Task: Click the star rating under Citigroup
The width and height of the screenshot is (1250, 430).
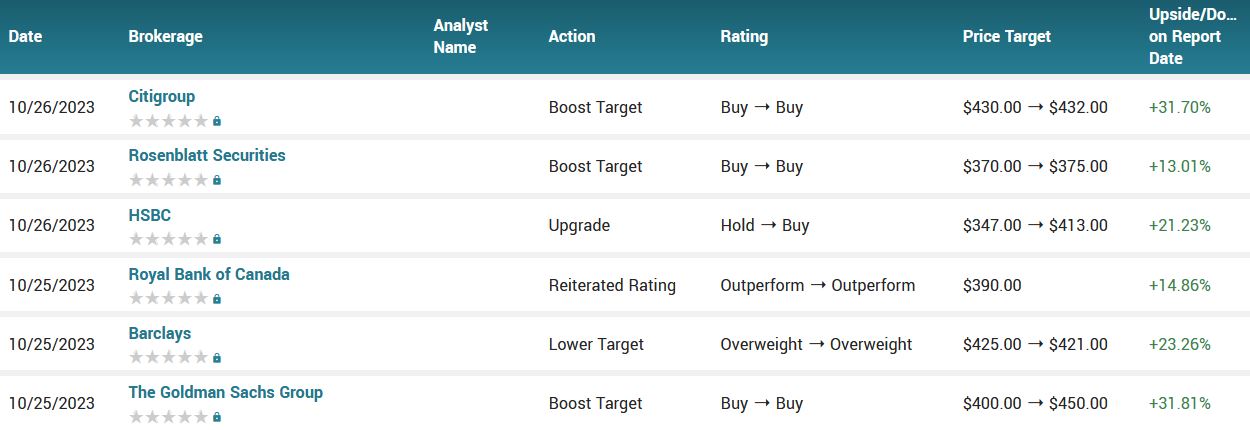Action: point(168,121)
